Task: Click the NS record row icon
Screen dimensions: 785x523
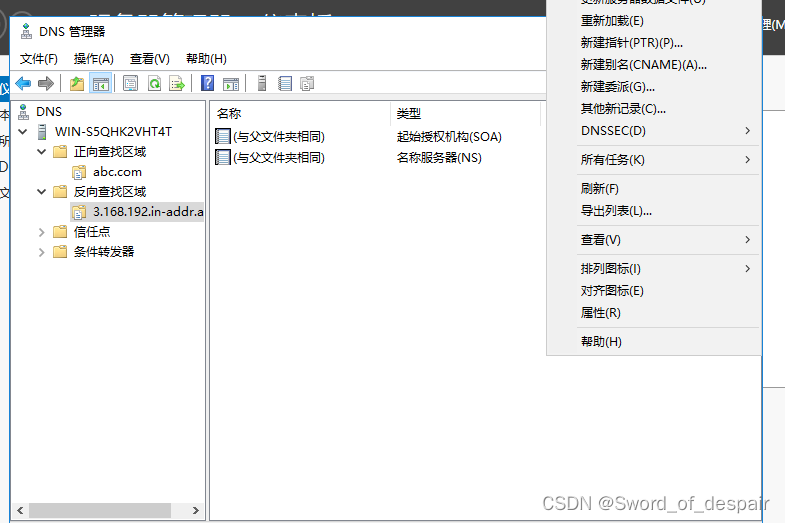Action: click(x=222, y=157)
